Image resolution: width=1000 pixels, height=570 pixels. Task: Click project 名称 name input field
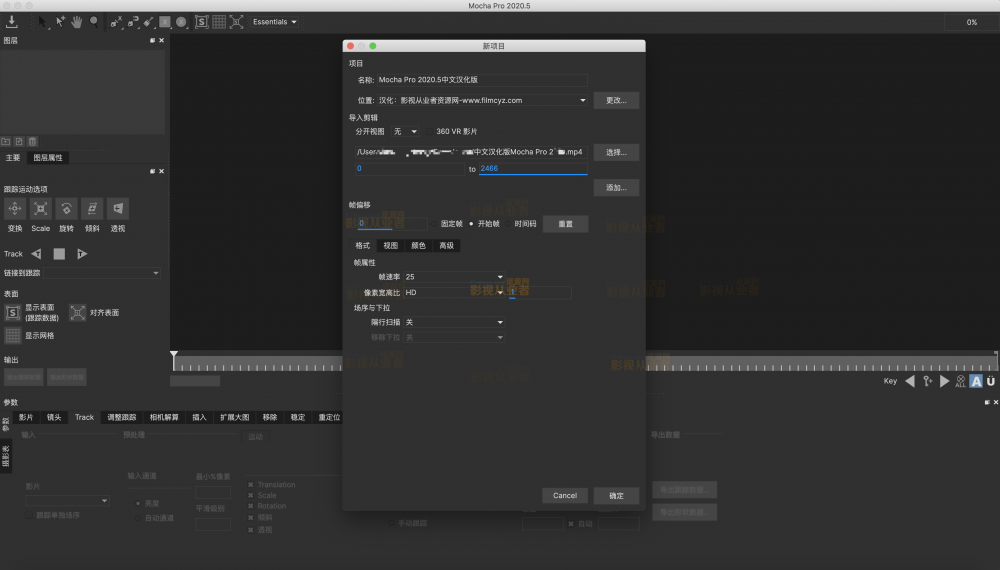click(482, 80)
